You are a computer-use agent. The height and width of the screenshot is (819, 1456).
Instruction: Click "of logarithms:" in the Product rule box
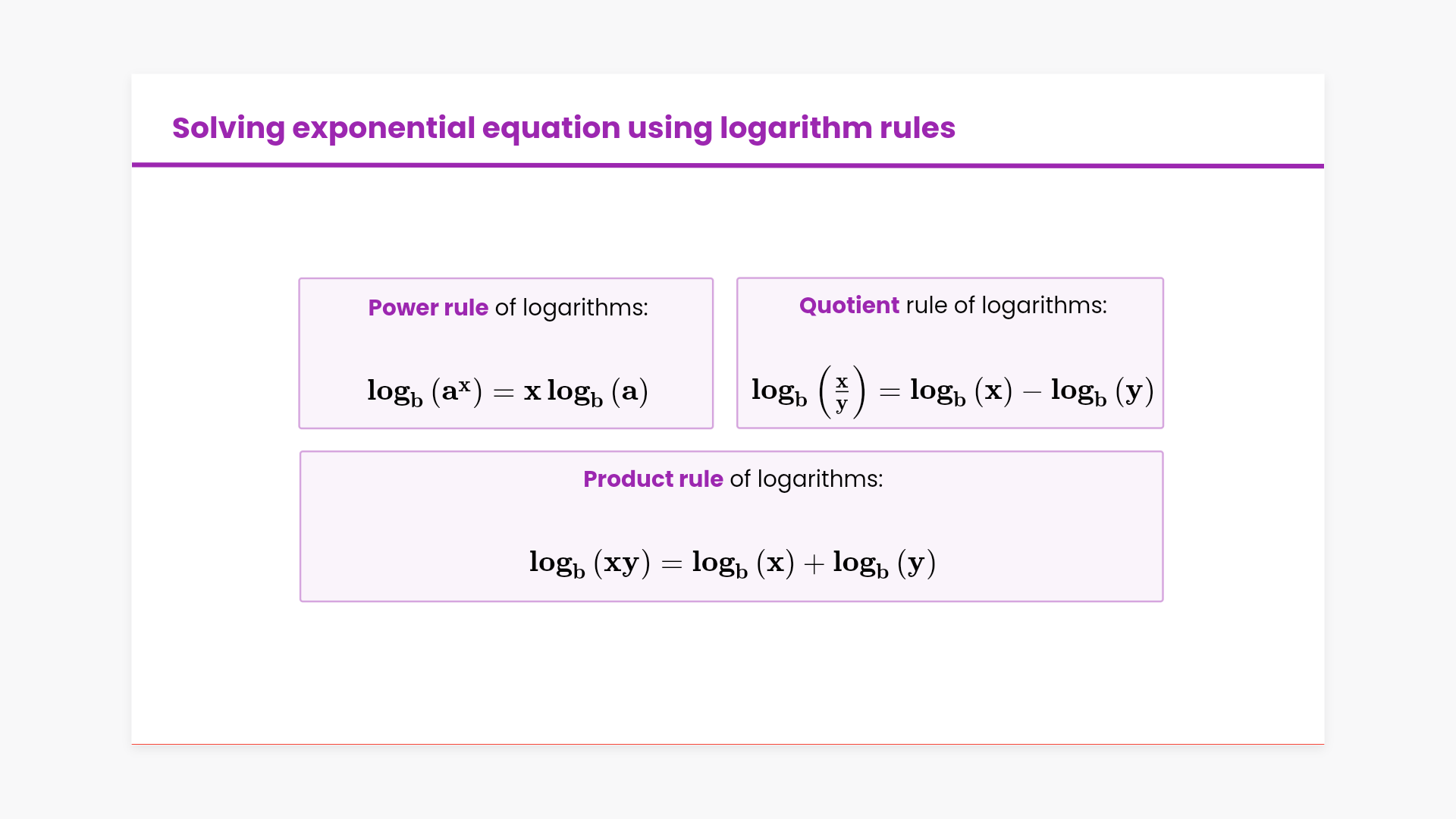(x=806, y=479)
